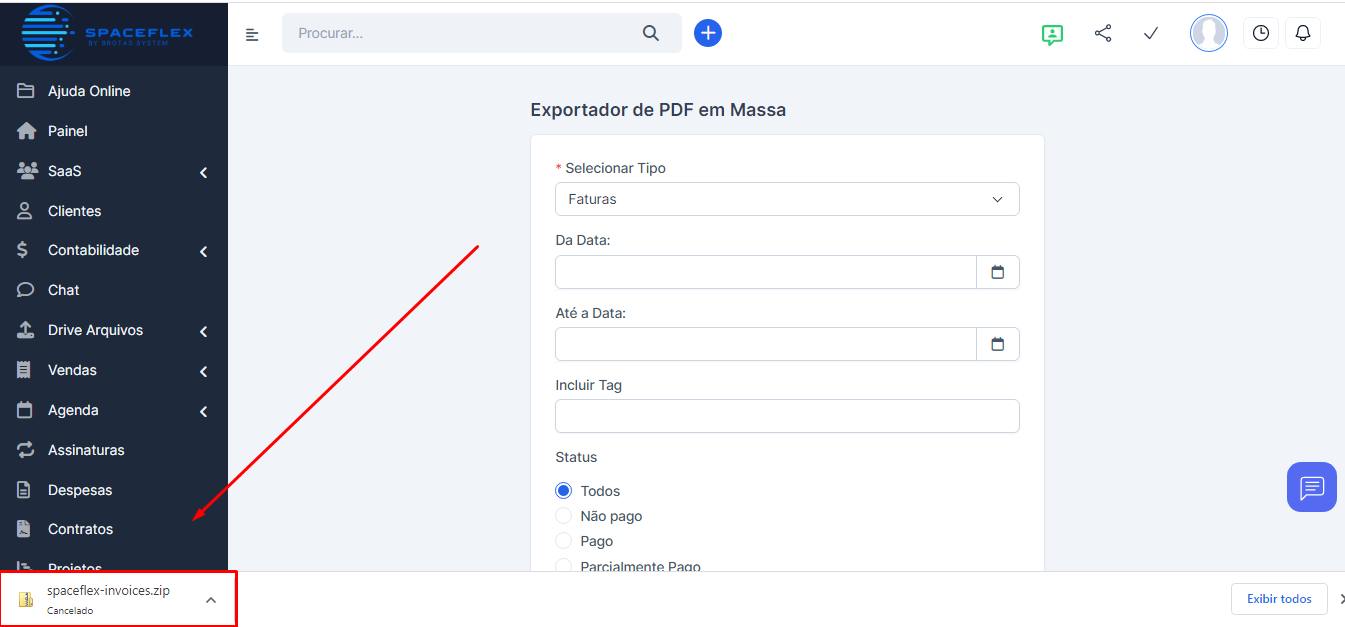The width and height of the screenshot is (1345, 627).
Task: Open Despesas from the sidebar
Action: (80, 490)
